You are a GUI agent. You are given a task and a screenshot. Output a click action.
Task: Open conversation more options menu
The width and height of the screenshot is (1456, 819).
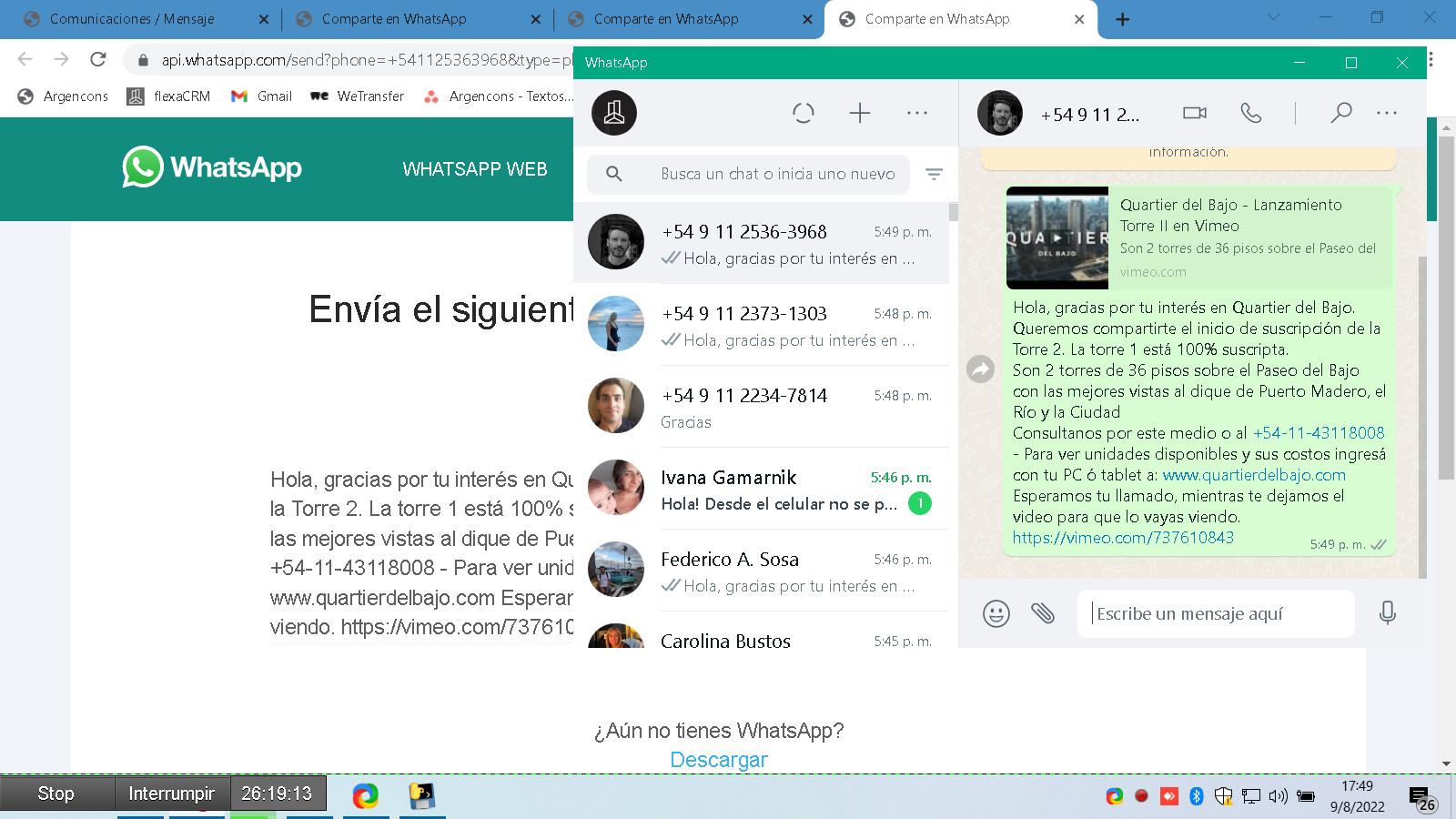[x=1387, y=113]
